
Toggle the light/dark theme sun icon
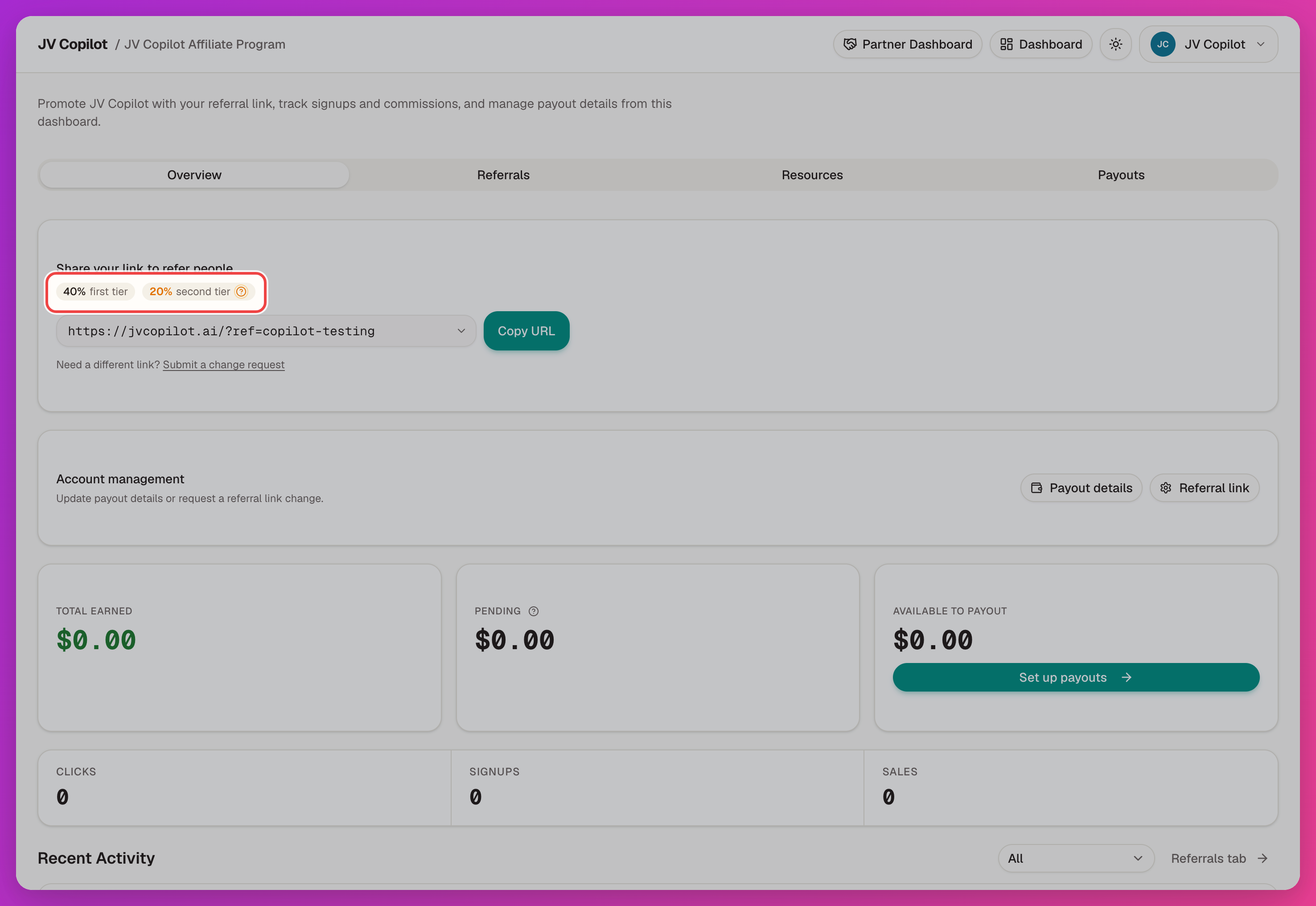tap(1115, 44)
